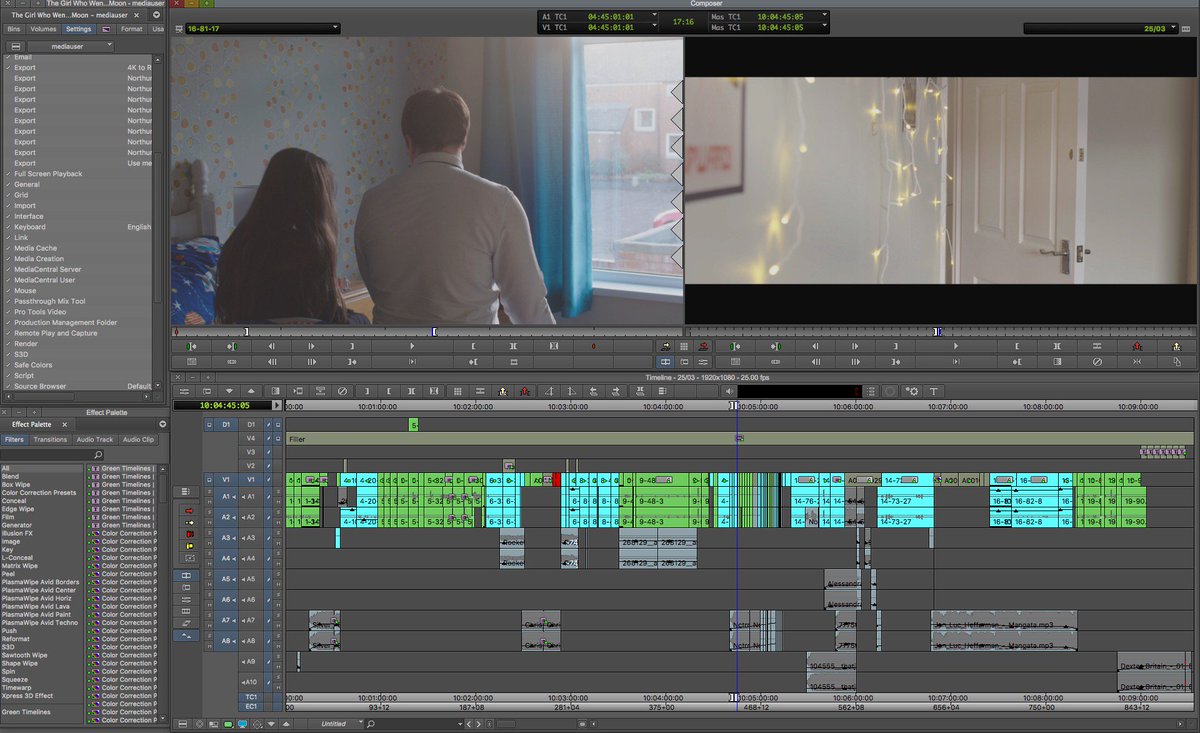Open timeline settings gear icon
The width and height of the screenshot is (1200, 733).
tap(911, 391)
